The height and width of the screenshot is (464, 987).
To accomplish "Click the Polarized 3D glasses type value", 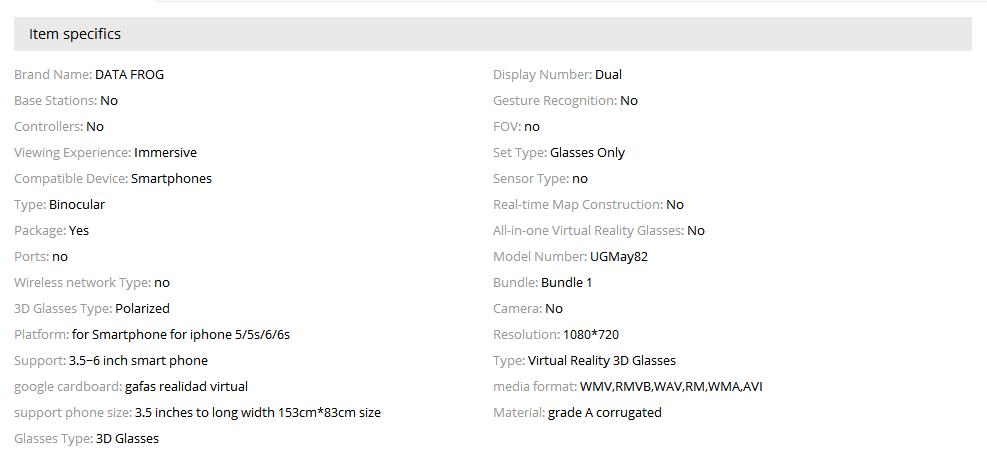I will pyautogui.click(x=142, y=308).
